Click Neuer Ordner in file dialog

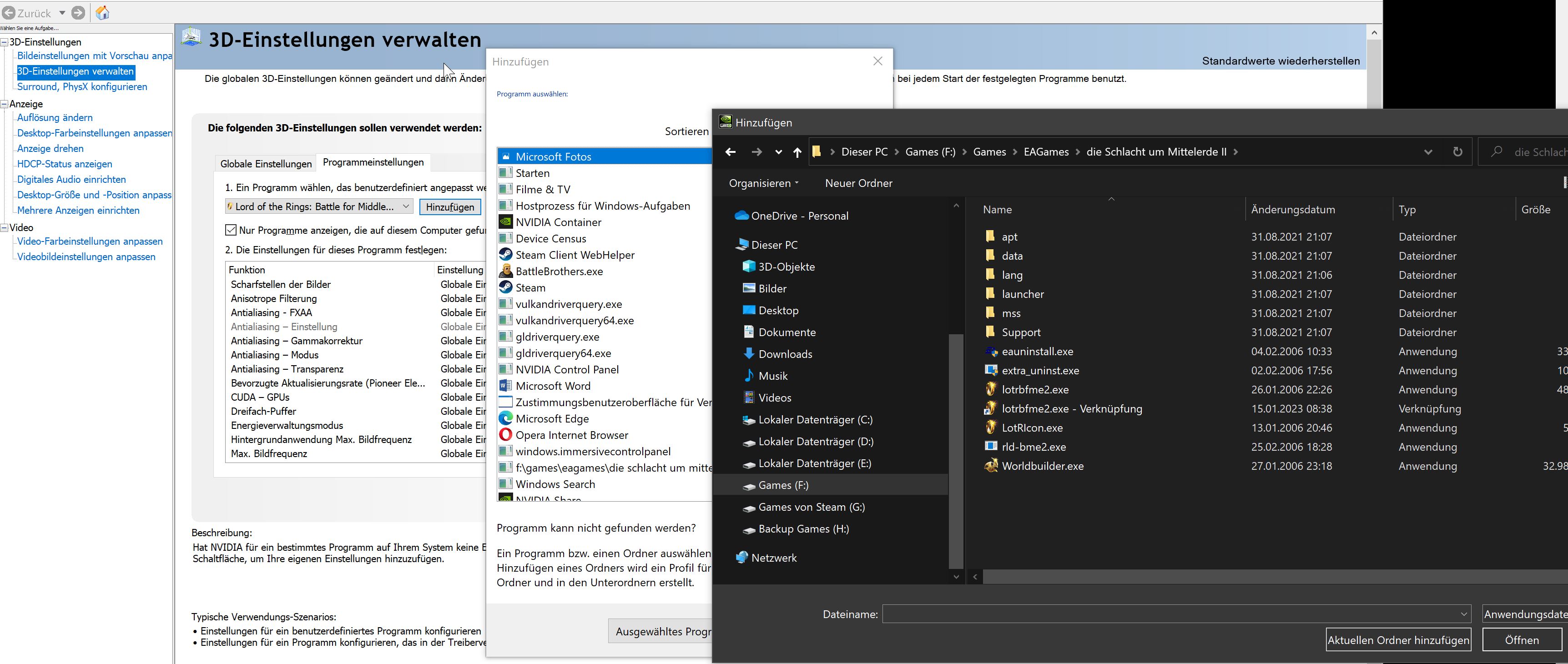click(x=858, y=183)
